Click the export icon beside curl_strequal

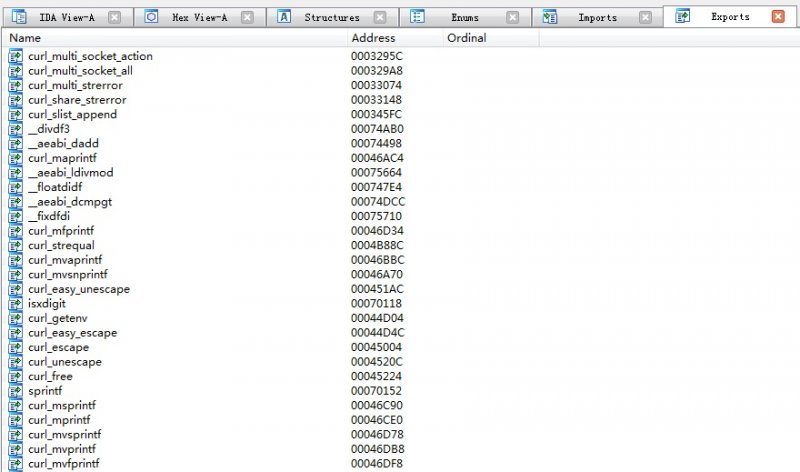[x=16, y=245]
